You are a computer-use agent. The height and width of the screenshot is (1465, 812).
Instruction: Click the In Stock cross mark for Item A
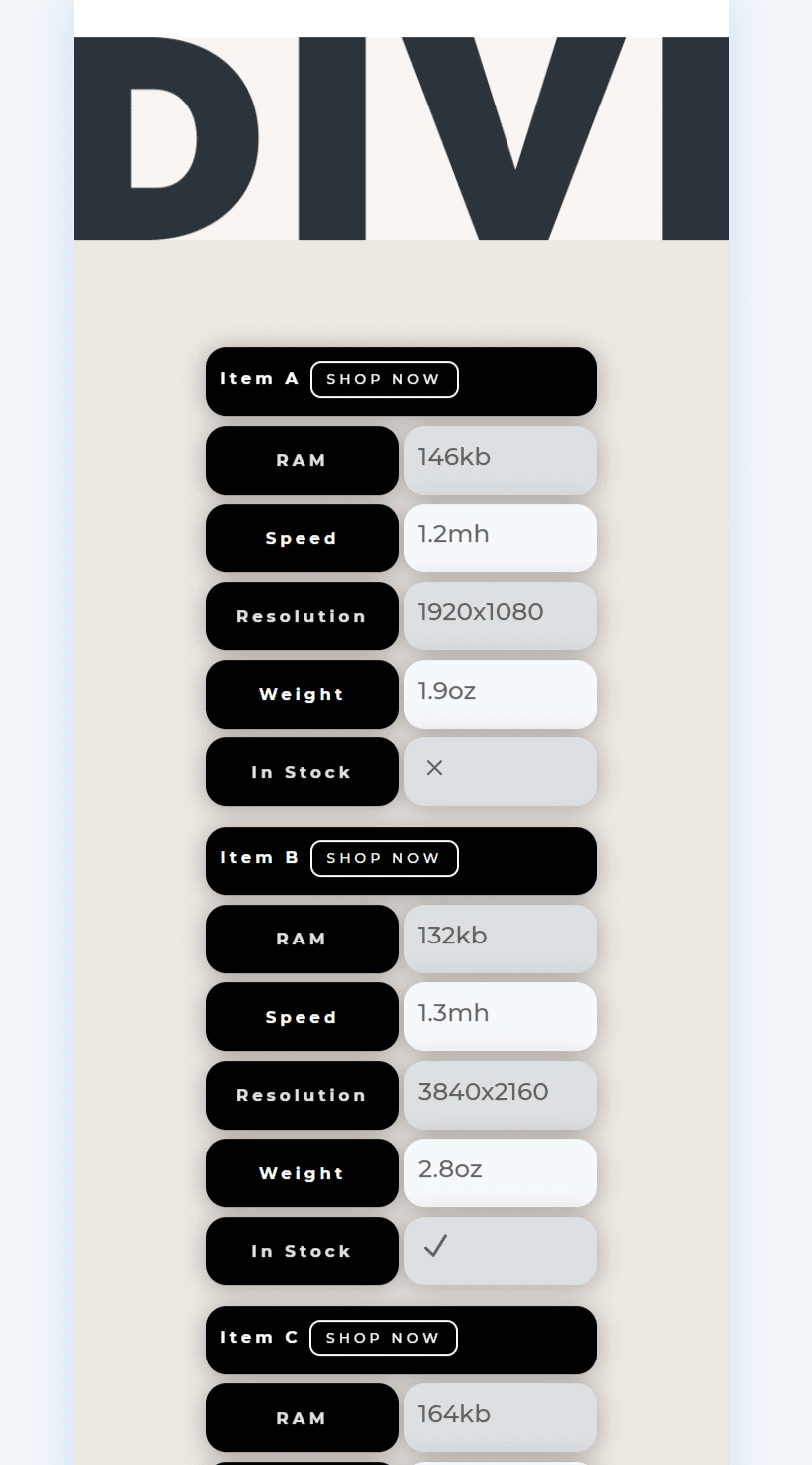pyautogui.click(x=434, y=767)
